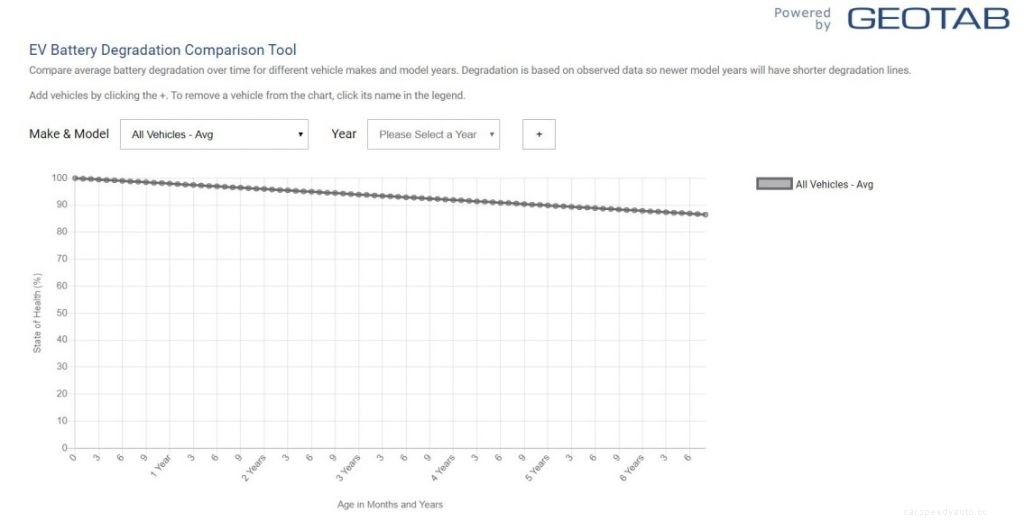
Task: Click the line's data point at 6 Years
Action: pyautogui.click(x=642, y=210)
